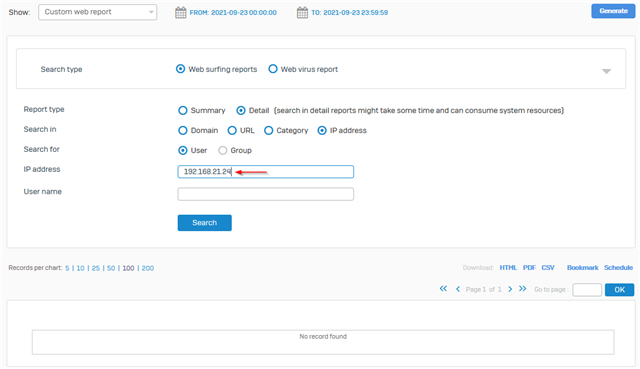Go to previous page arrow
The height and width of the screenshot is (369, 640).
(x=458, y=289)
